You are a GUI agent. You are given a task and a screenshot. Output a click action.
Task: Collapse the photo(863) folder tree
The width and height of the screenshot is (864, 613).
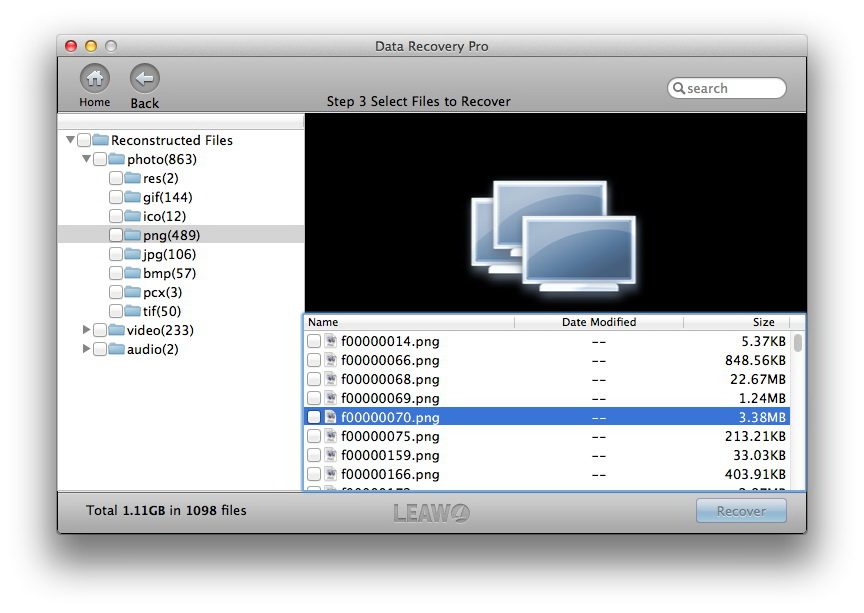(86, 159)
